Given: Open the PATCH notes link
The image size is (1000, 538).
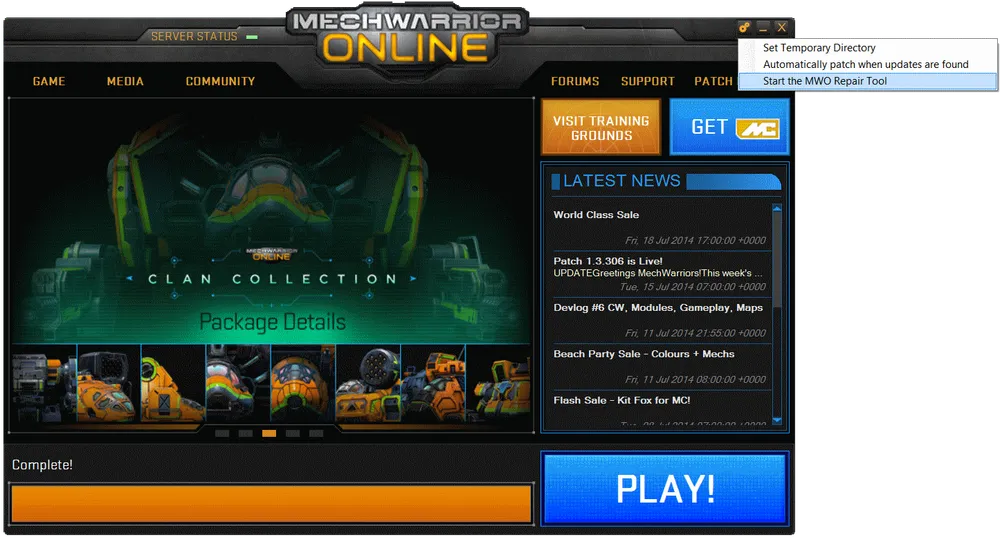Looking at the screenshot, I should coord(714,82).
